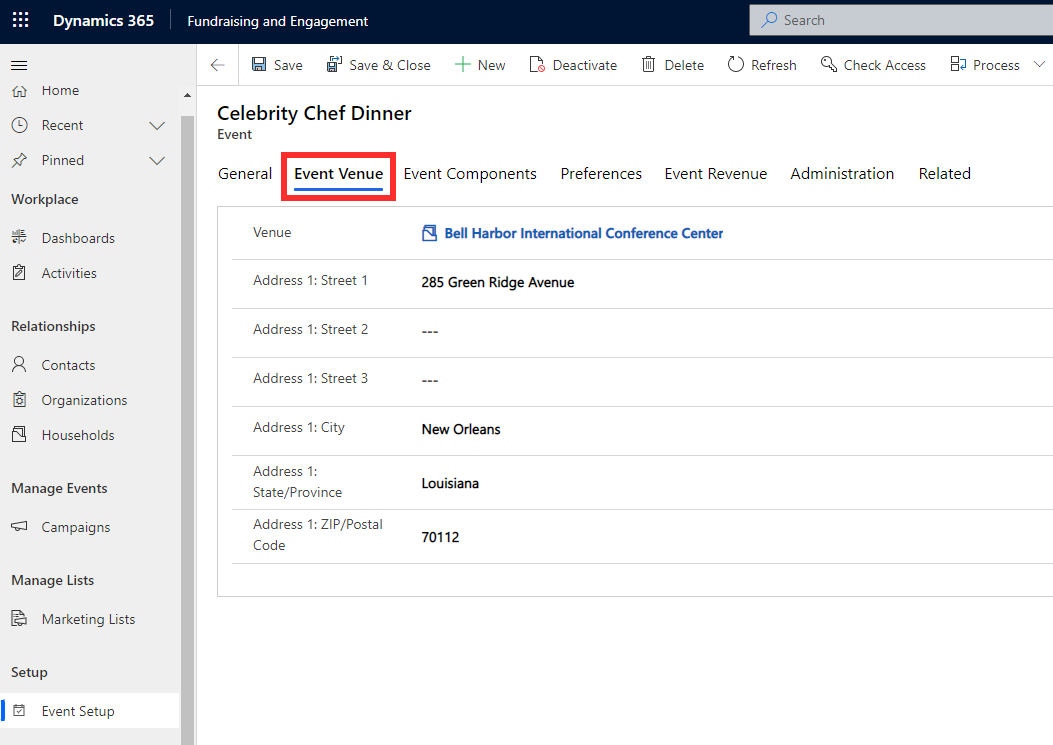Click the Contacts person icon
Viewport: 1053px width, 745px height.
[19, 365]
